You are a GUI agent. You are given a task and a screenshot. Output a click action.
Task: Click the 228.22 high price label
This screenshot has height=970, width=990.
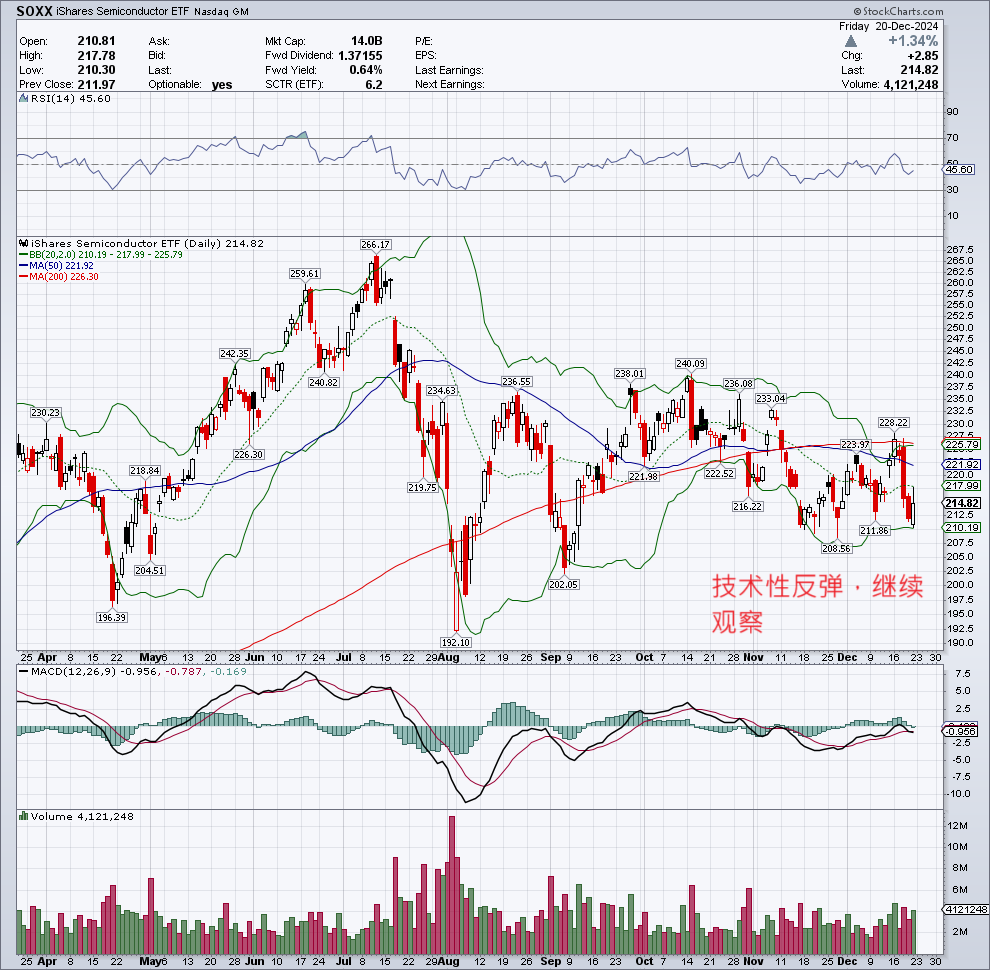point(893,422)
